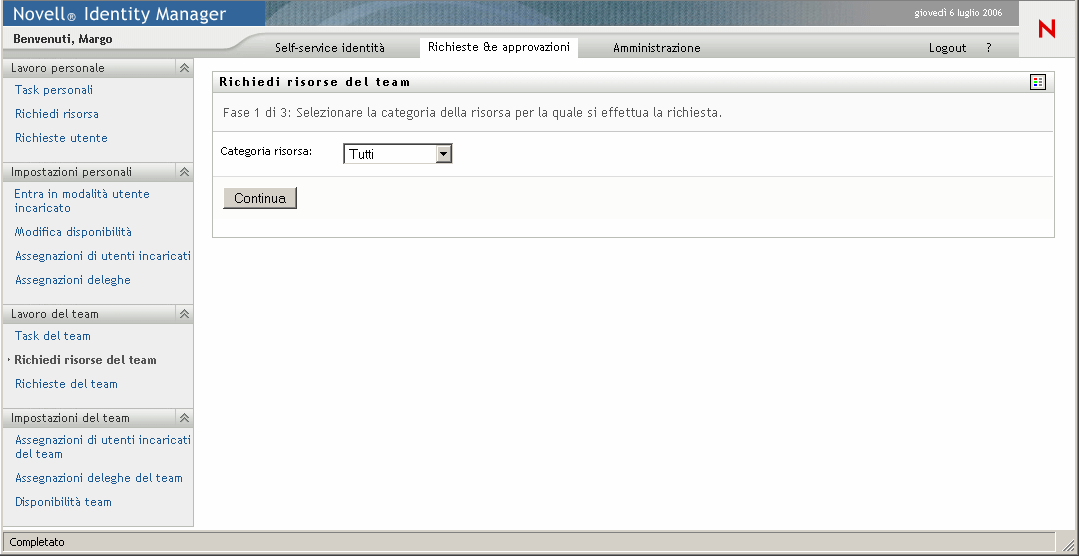Open the Amministrazione tab
Image resolution: width=1079 pixels, height=556 pixels.
(656, 47)
